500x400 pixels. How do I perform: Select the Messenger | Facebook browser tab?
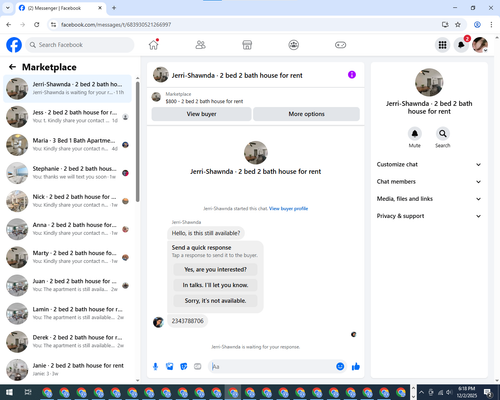tap(61, 8)
